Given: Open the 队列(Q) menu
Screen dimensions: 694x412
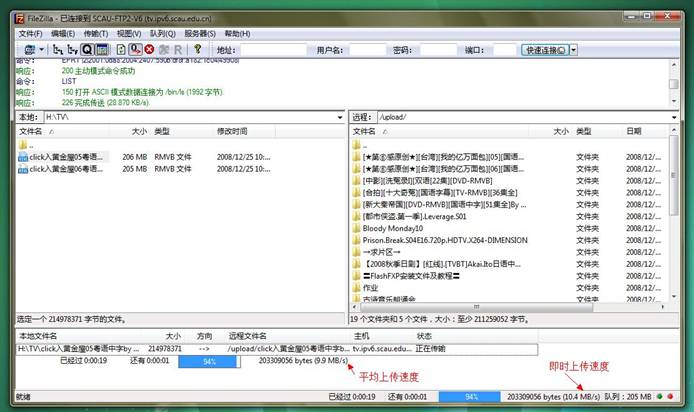Looking at the screenshot, I should click(x=162, y=34).
